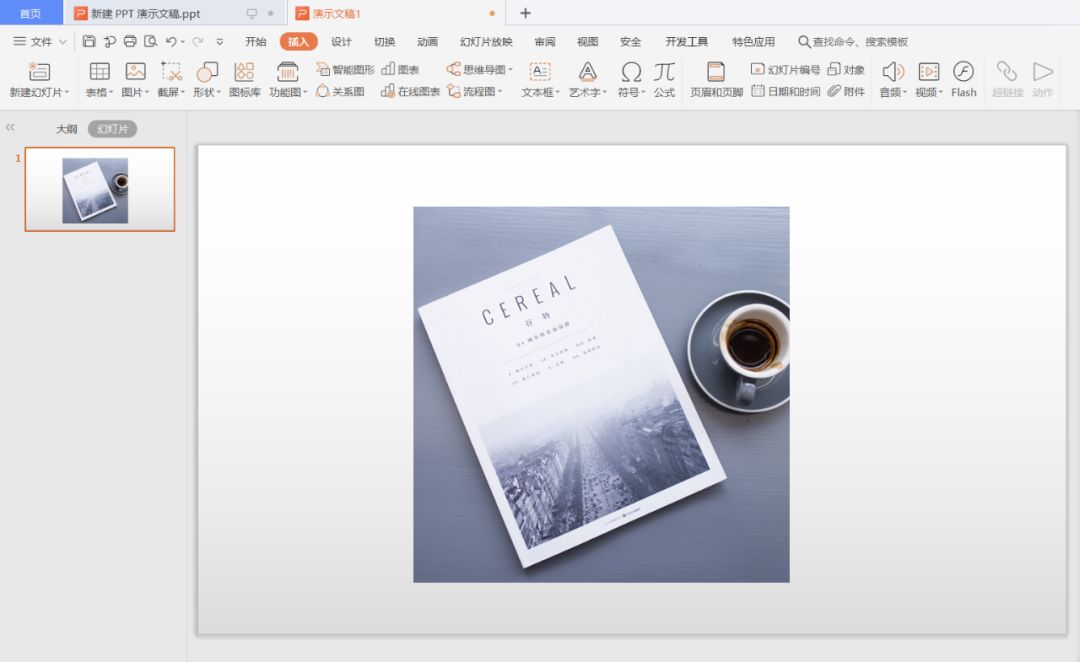
Task: Click the print icon in quick toolbar
Action: tap(130, 41)
